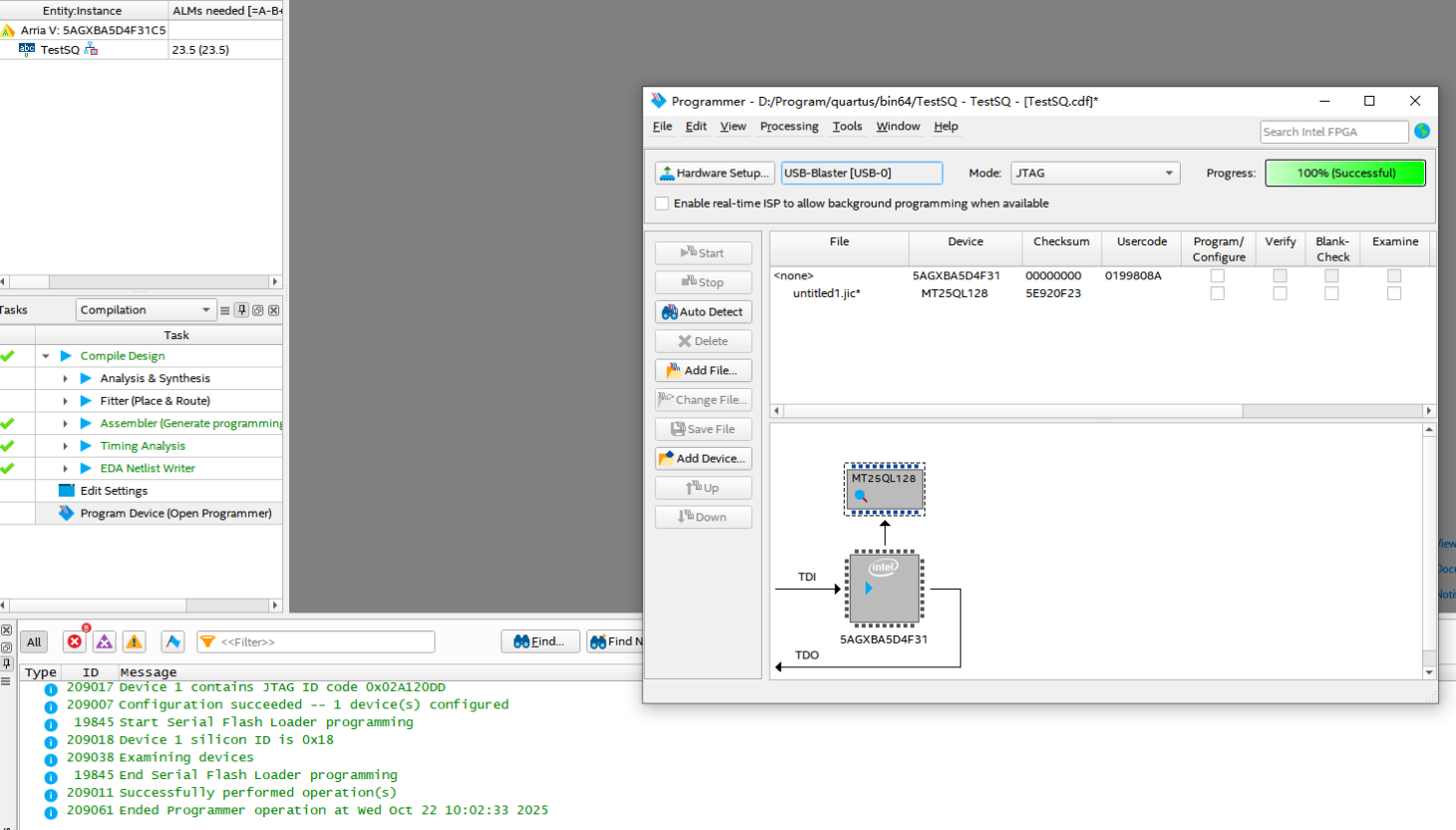Run Assembler via its play icon
Screen dimensions: 1456x830
[86, 423]
